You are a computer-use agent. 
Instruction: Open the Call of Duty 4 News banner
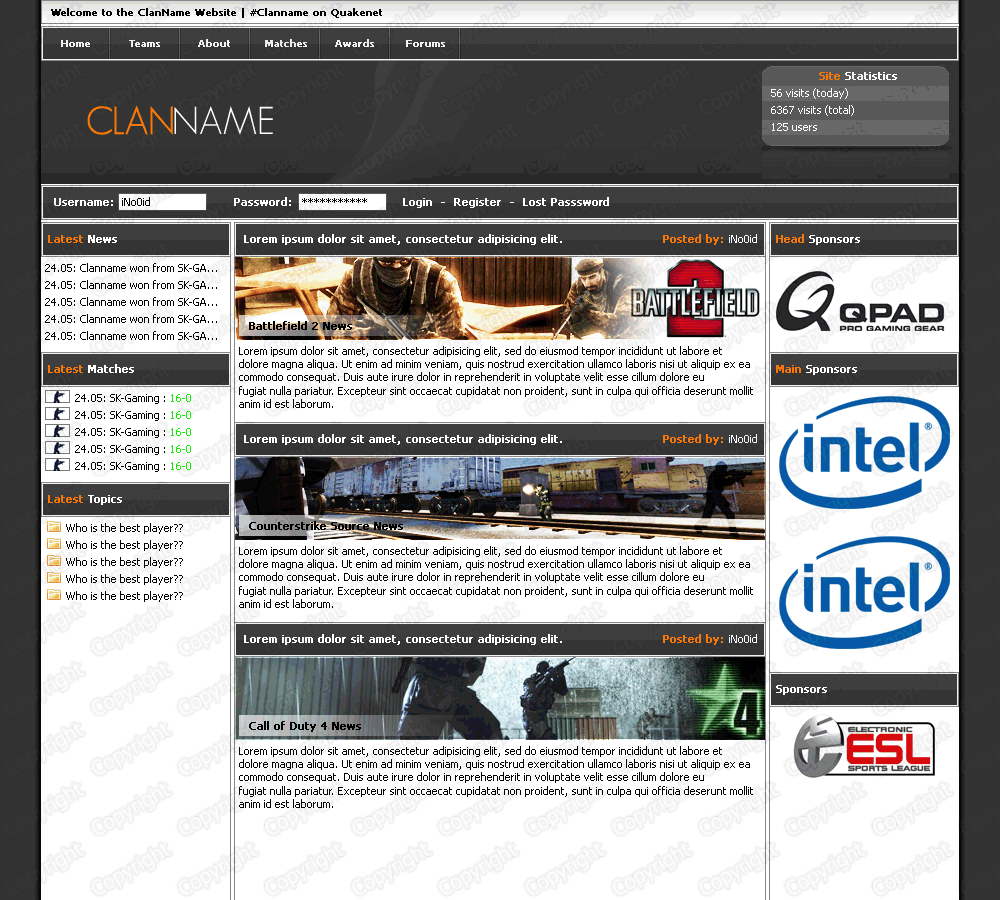(x=500, y=698)
